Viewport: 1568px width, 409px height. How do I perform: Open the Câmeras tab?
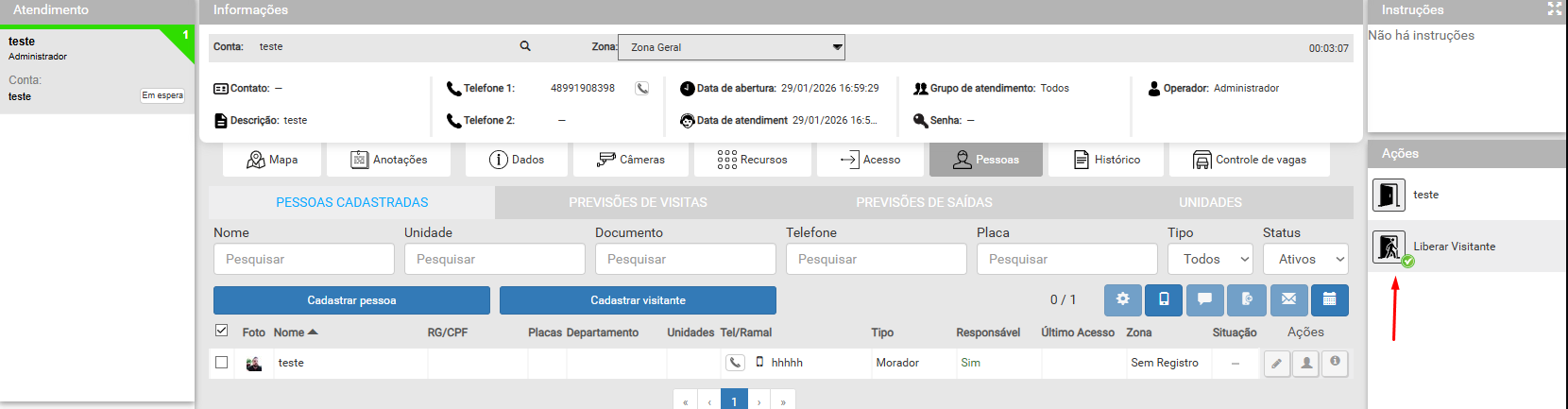[x=631, y=160]
